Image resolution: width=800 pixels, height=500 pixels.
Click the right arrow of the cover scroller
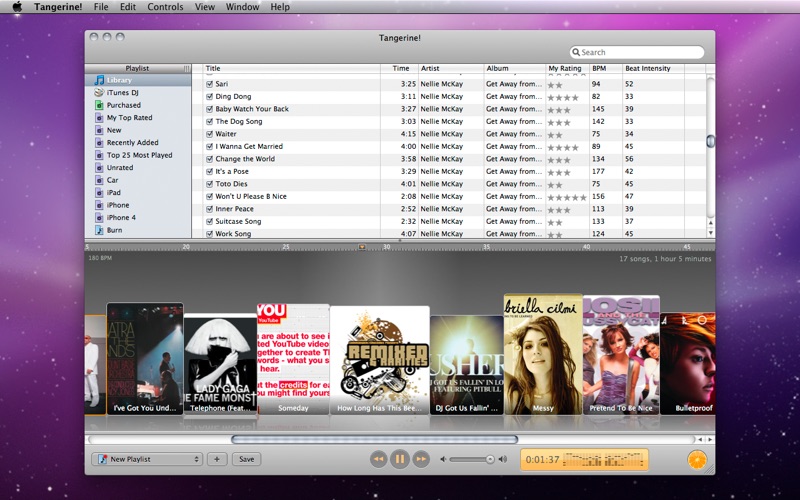[x=710, y=439]
